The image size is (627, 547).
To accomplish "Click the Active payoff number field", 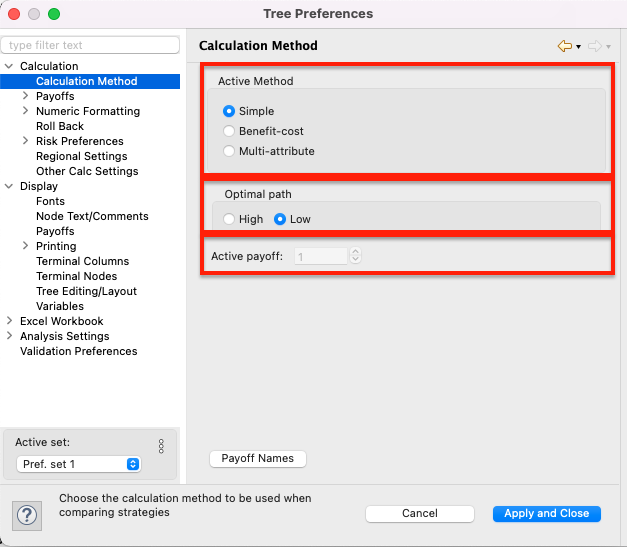I will [321, 256].
